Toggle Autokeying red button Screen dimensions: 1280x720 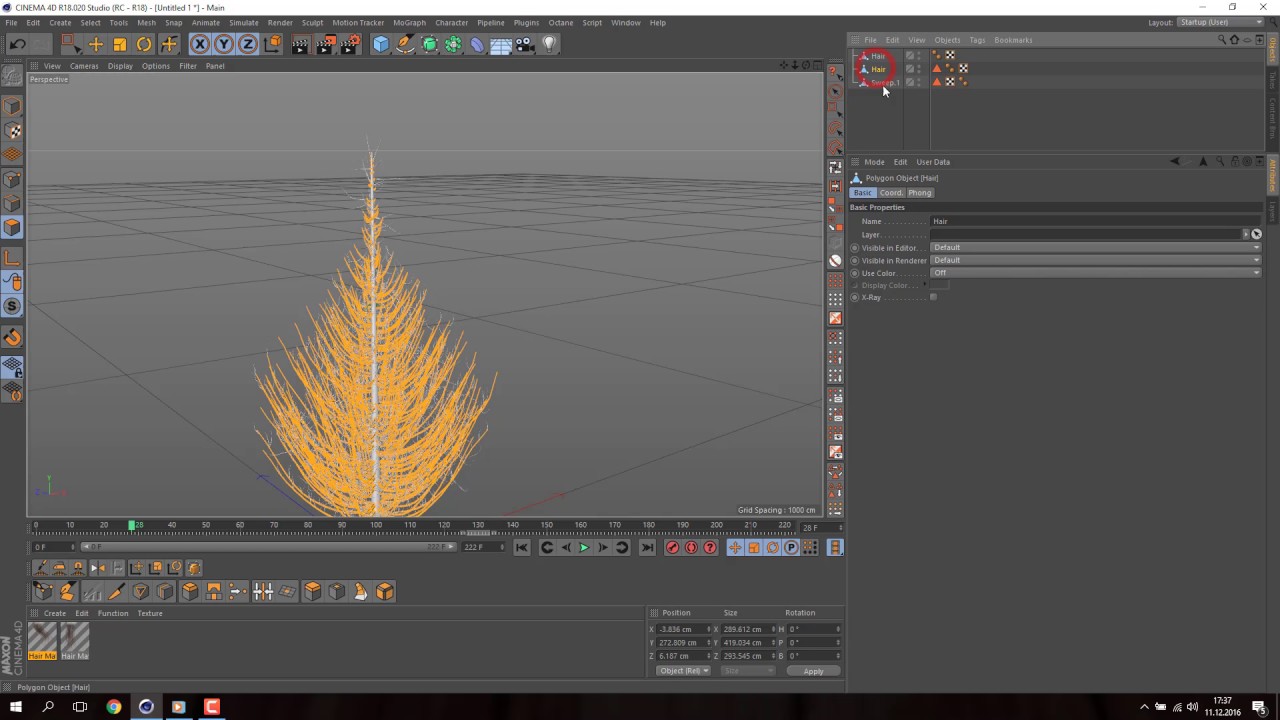(x=691, y=547)
